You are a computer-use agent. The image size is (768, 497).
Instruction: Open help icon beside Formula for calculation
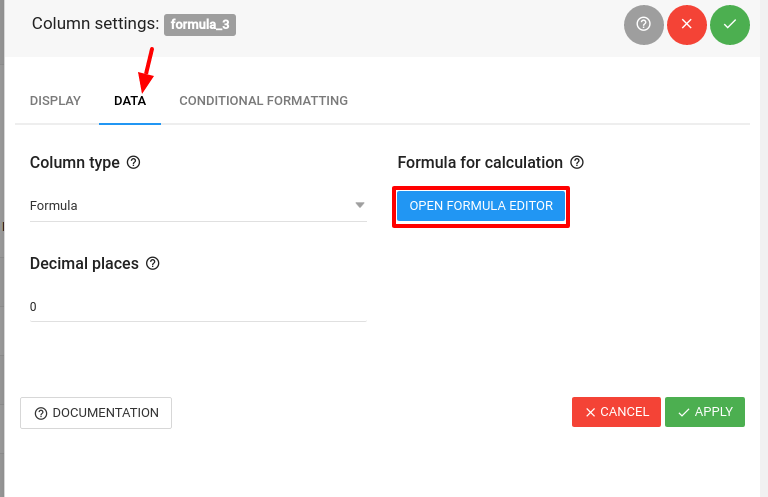tap(577, 163)
